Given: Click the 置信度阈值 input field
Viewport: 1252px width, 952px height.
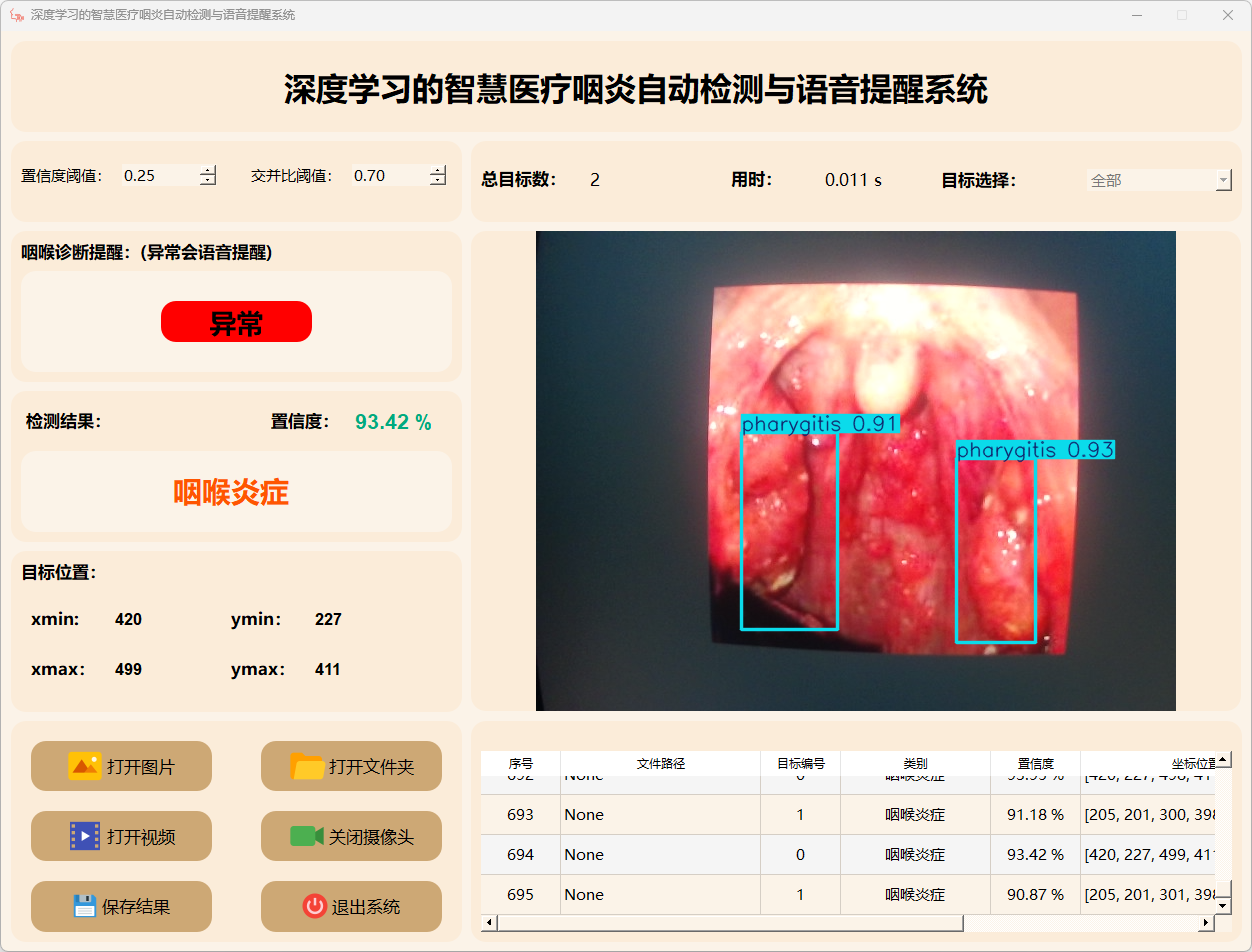Looking at the screenshot, I should click(158, 176).
